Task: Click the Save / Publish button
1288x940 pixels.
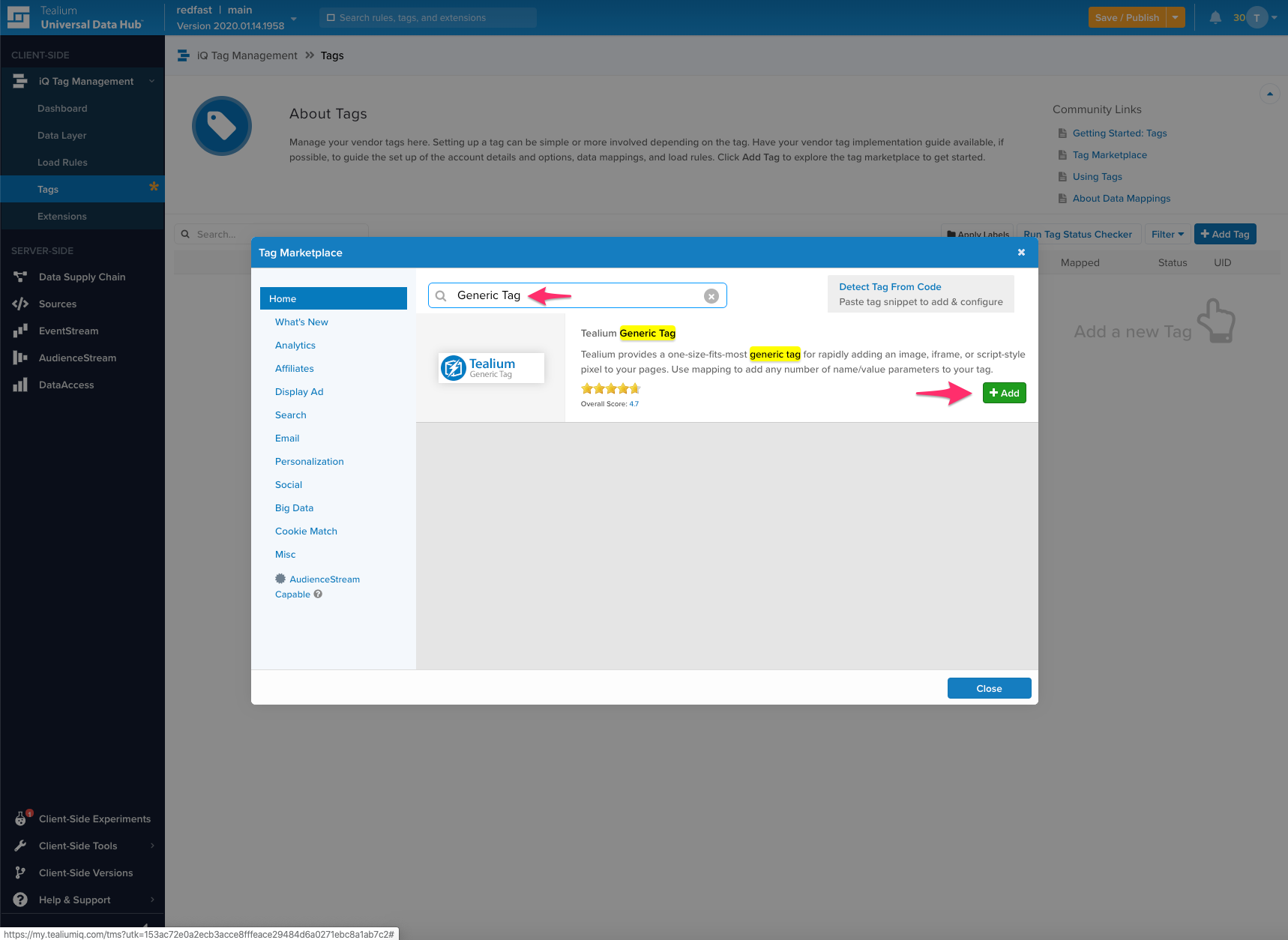Action: [x=1127, y=17]
